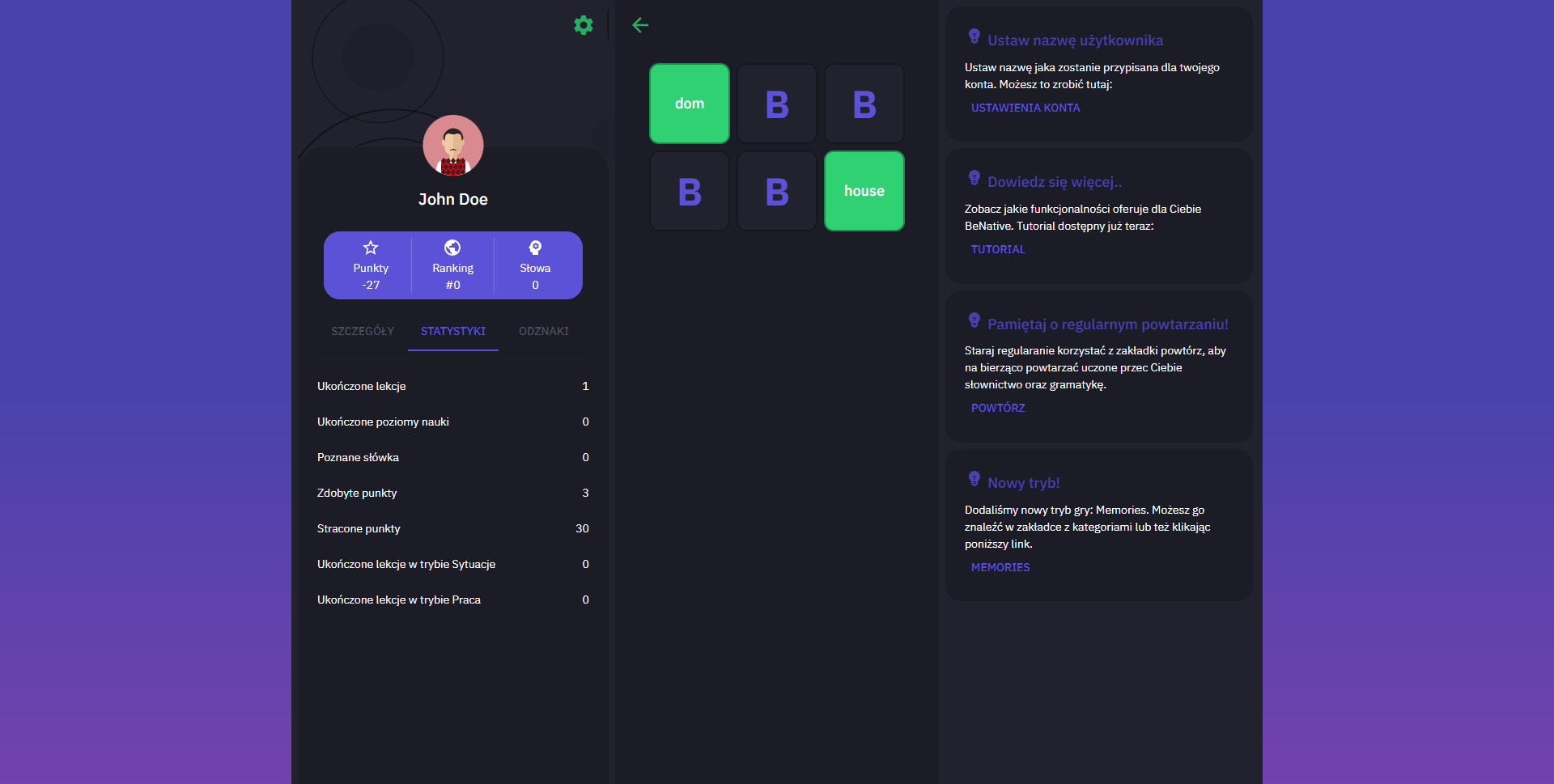The width and height of the screenshot is (1554, 784).
Task: Select the STATYSTYKI tab
Action: point(452,331)
